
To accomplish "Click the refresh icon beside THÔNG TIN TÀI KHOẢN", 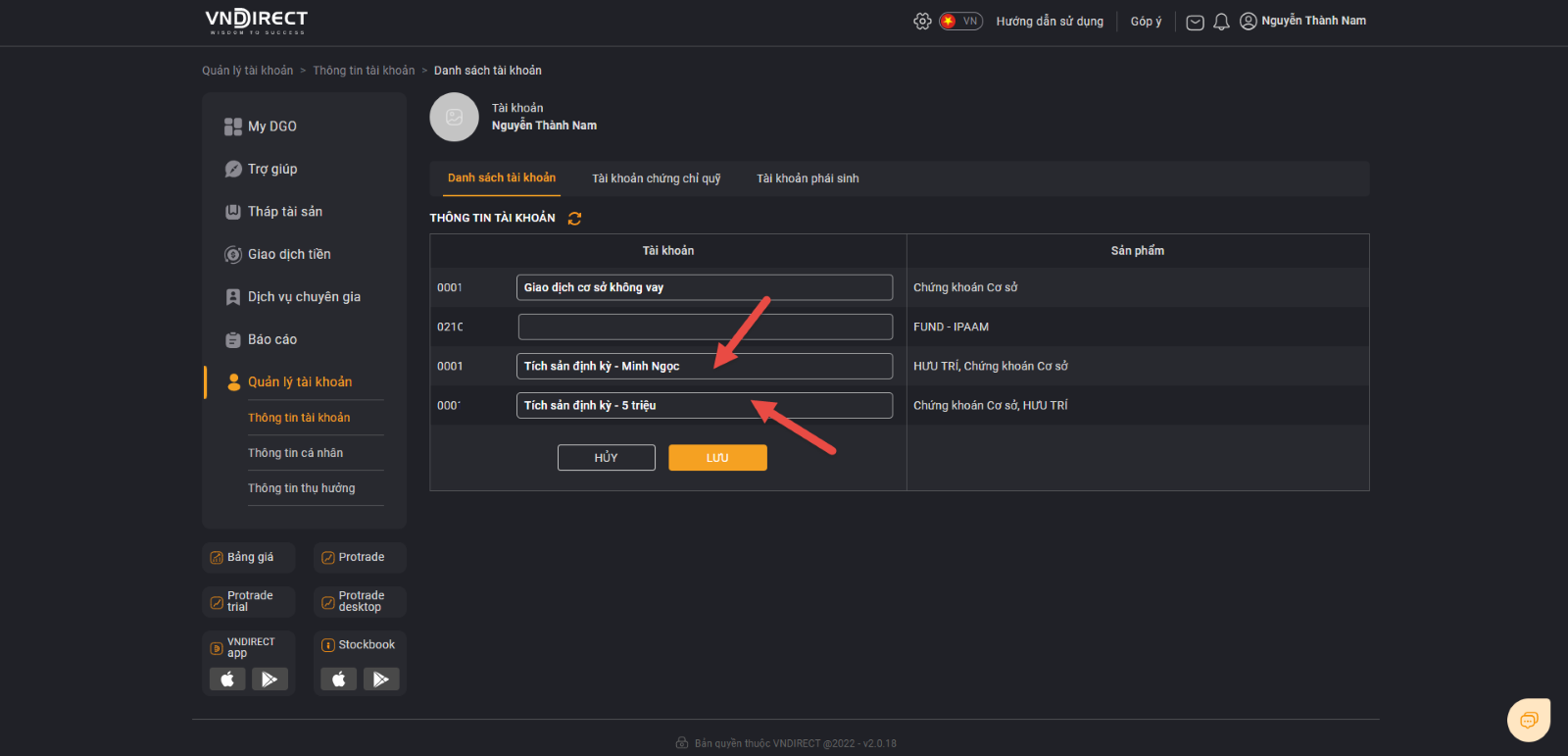I will tap(574, 219).
